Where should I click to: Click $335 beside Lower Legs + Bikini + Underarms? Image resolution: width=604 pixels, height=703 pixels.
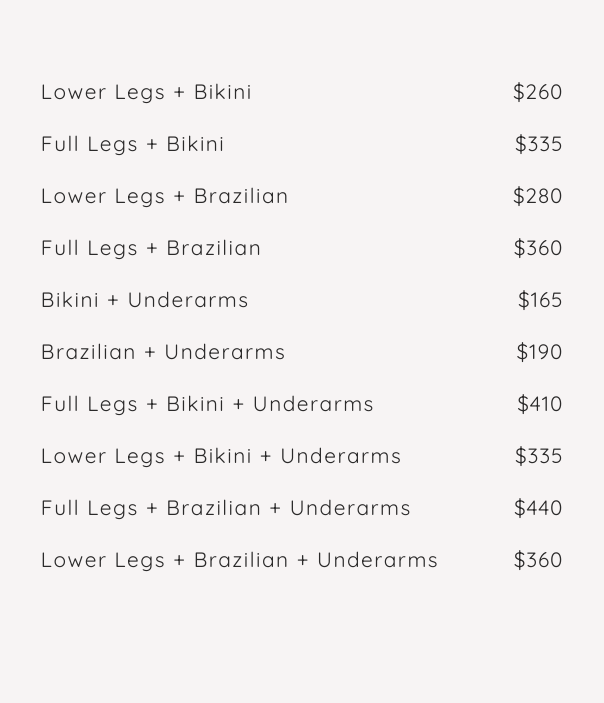(x=538, y=456)
